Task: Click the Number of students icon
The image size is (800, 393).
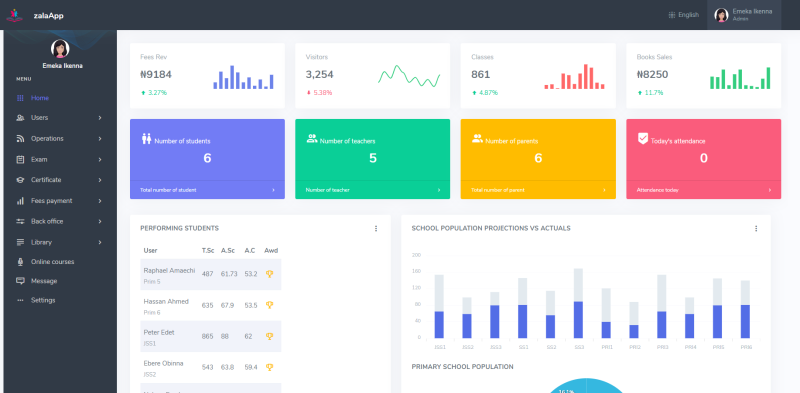Action: coord(146,139)
